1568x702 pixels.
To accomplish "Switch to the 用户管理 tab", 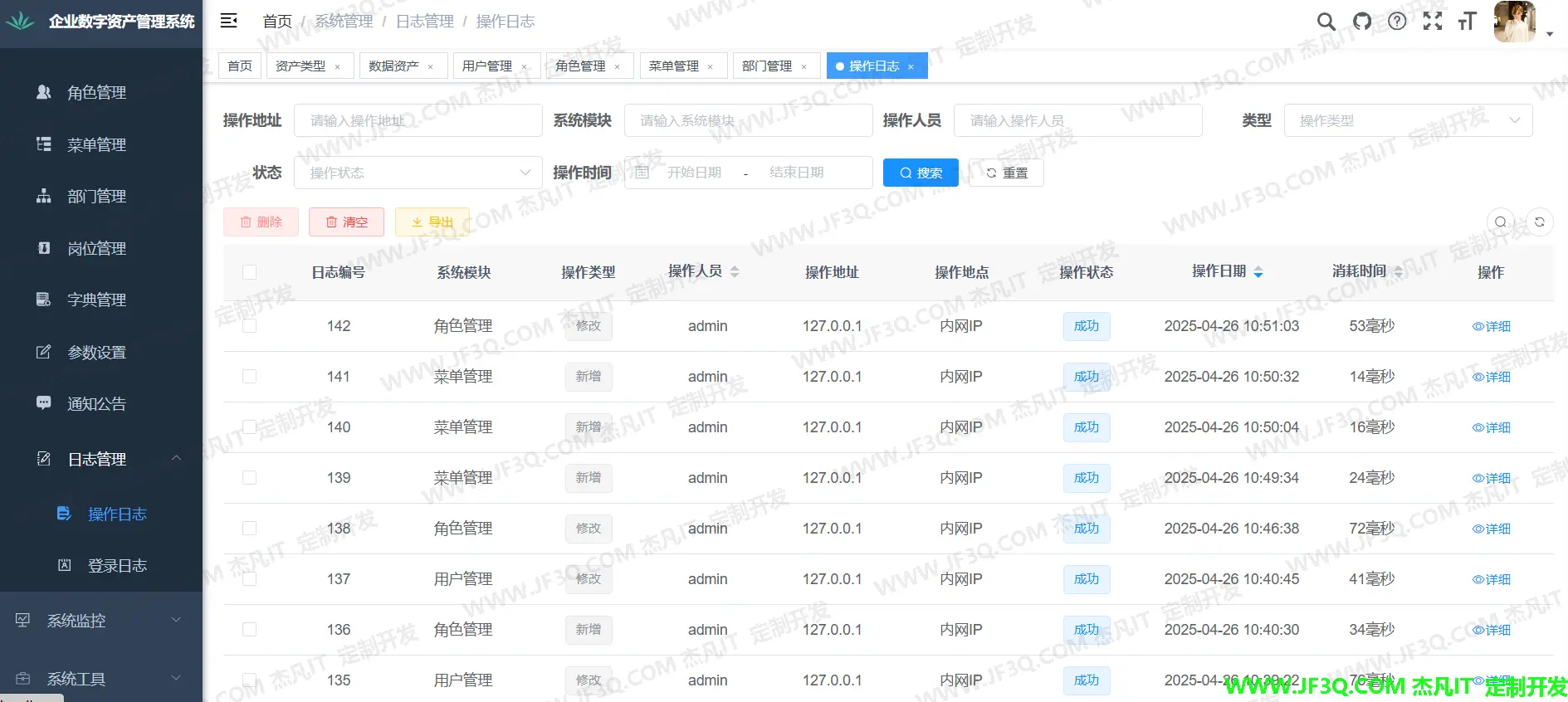I will pyautogui.click(x=487, y=66).
